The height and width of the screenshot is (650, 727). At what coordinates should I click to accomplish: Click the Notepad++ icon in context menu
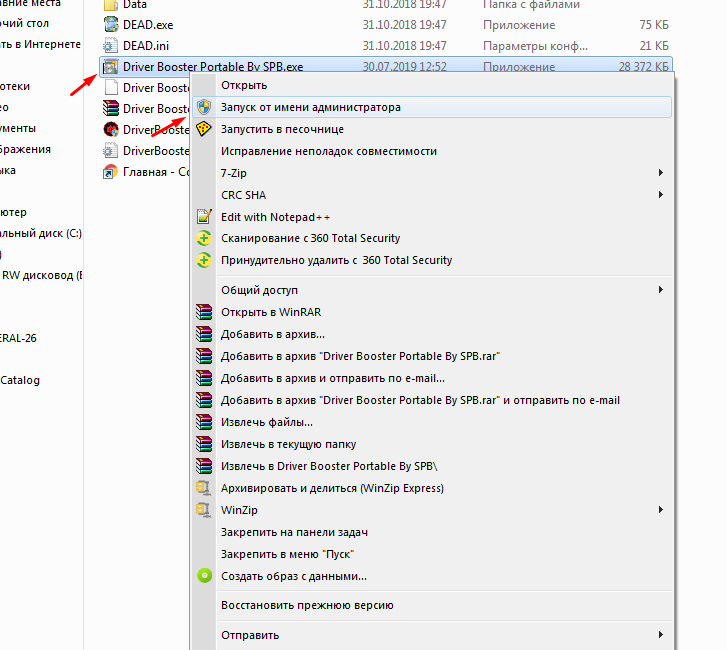pyautogui.click(x=204, y=217)
